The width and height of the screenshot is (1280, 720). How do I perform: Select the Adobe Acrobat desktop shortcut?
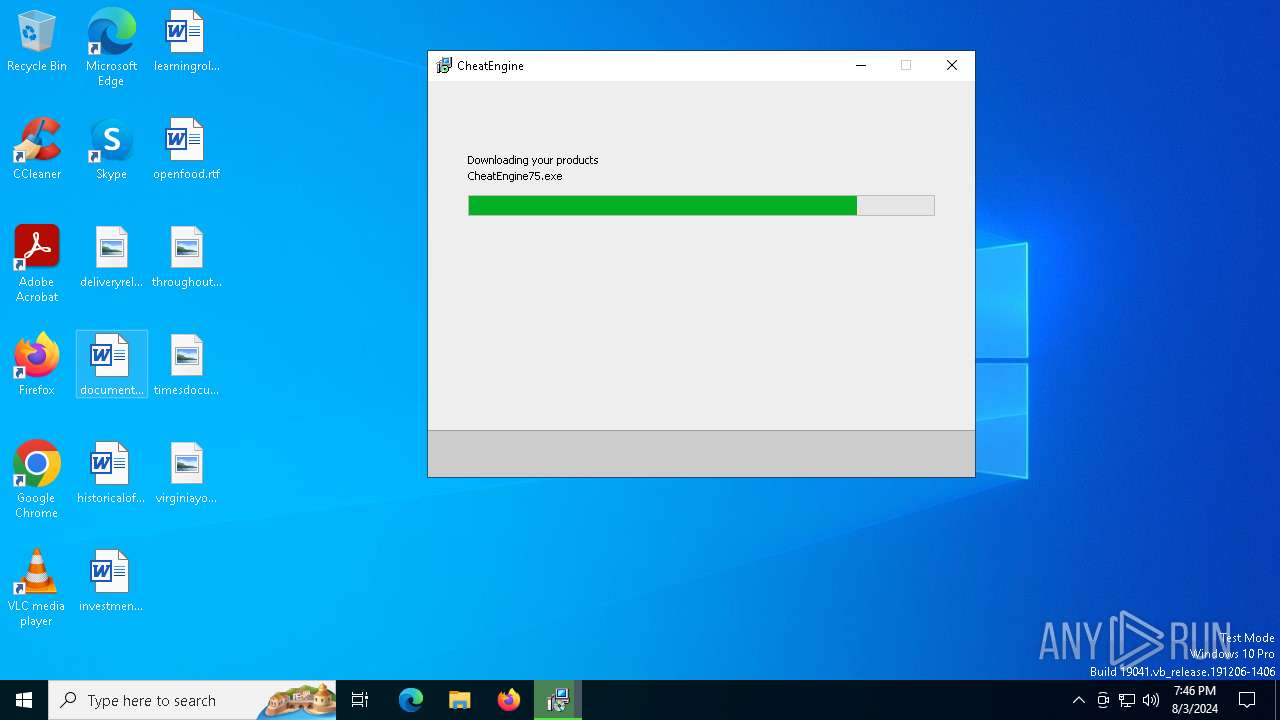tap(37, 264)
